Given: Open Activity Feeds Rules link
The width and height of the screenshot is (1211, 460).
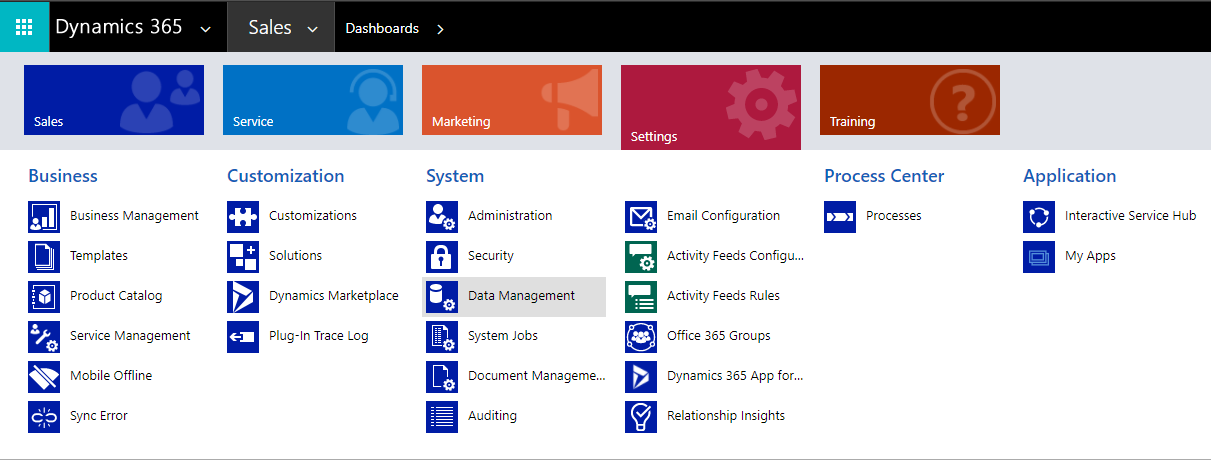Looking at the screenshot, I should coord(723,296).
